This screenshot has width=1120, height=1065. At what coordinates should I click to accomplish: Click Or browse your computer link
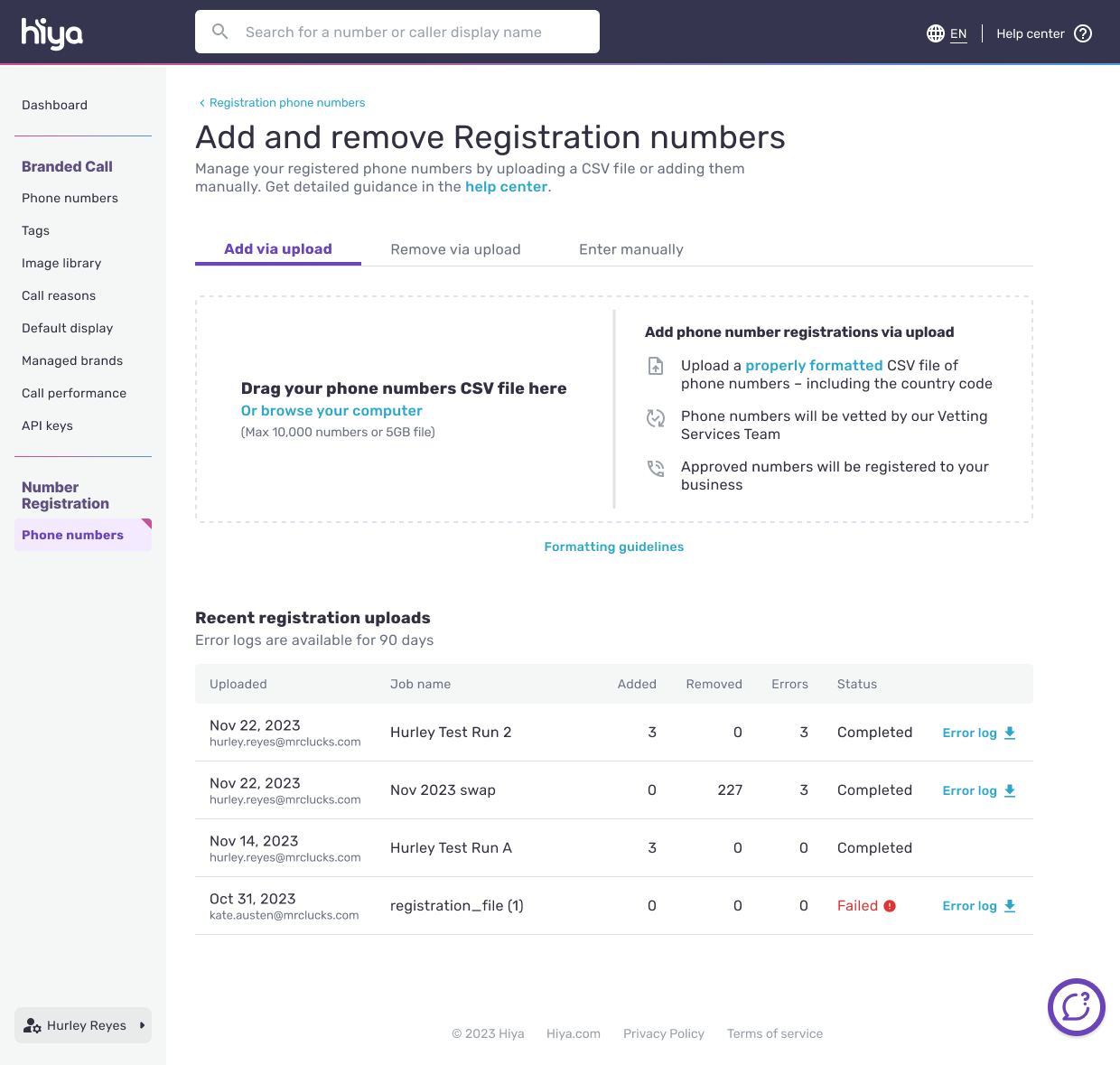pos(331,411)
